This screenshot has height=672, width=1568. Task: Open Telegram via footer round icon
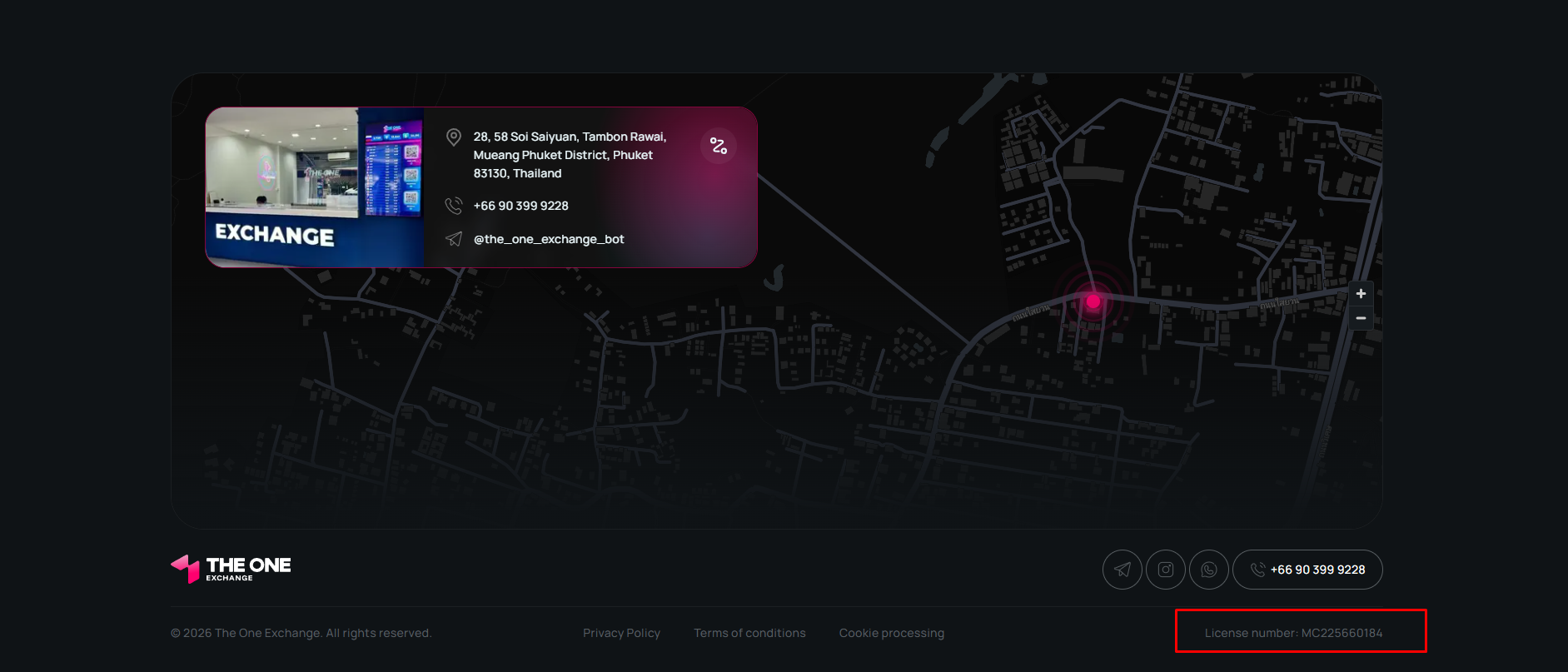(1122, 570)
